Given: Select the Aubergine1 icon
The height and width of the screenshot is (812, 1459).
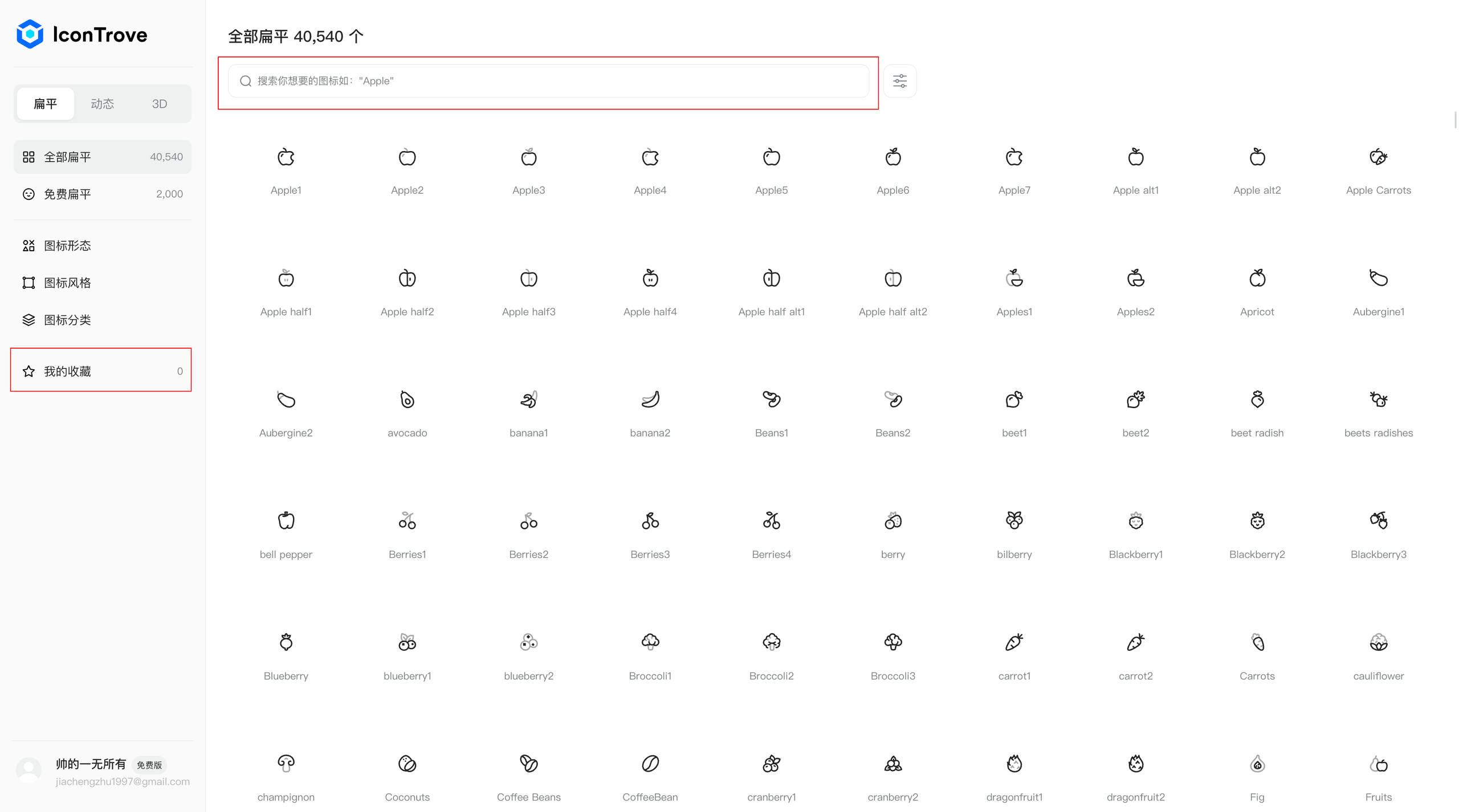Looking at the screenshot, I should click(x=1379, y=278).
